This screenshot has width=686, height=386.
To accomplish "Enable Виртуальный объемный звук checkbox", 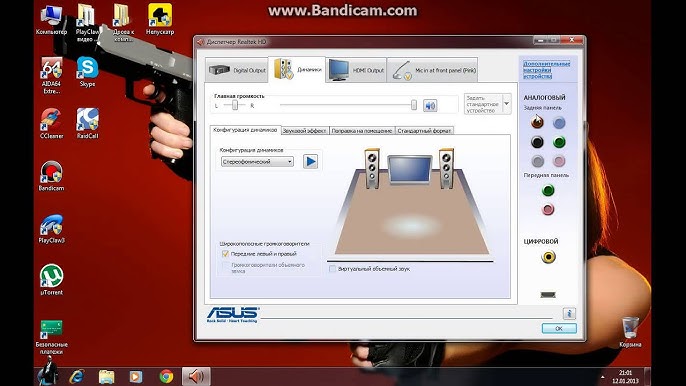I will [x=332, y=269].
